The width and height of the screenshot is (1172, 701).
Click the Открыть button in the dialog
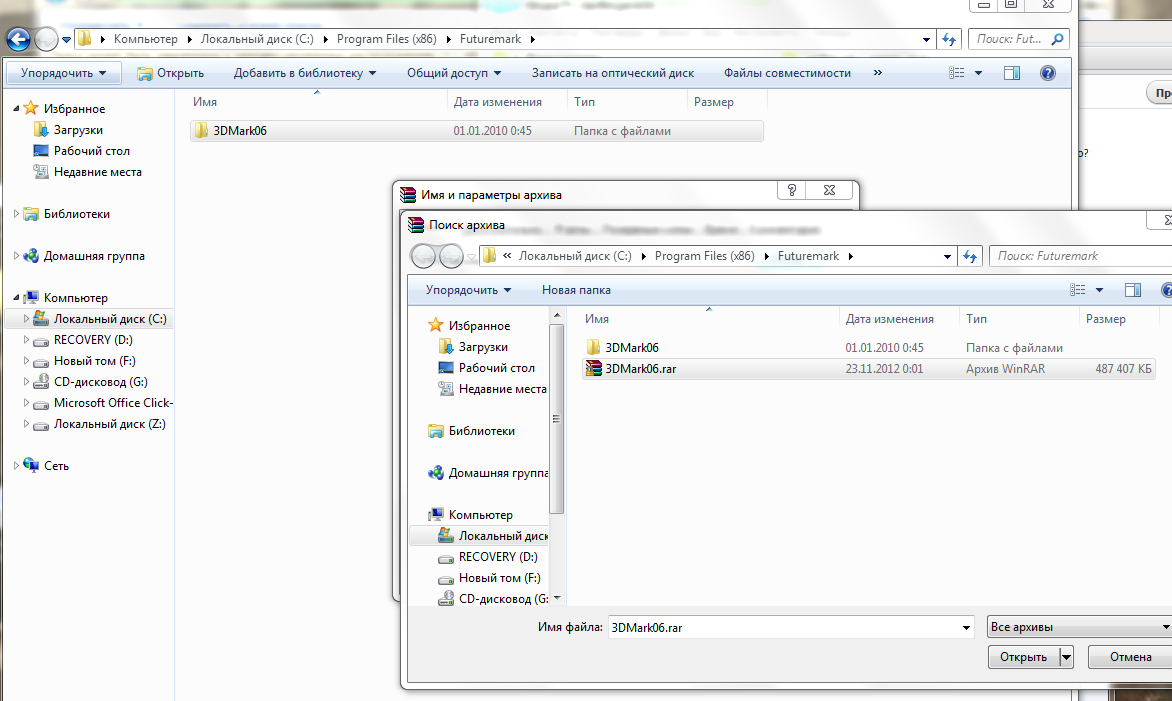(1023, 657)
